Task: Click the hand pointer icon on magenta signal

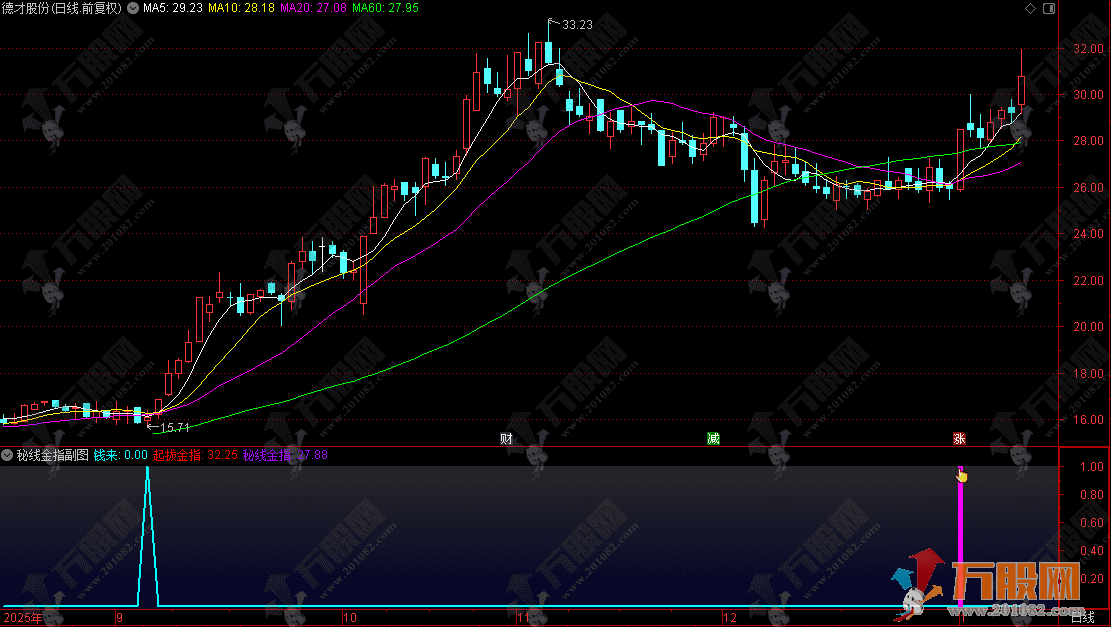Action: 962,475
